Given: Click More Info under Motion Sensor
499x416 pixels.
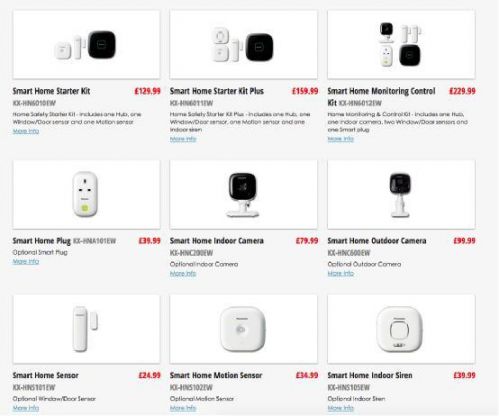Looking at the screenshot, I should coord(183,408).
